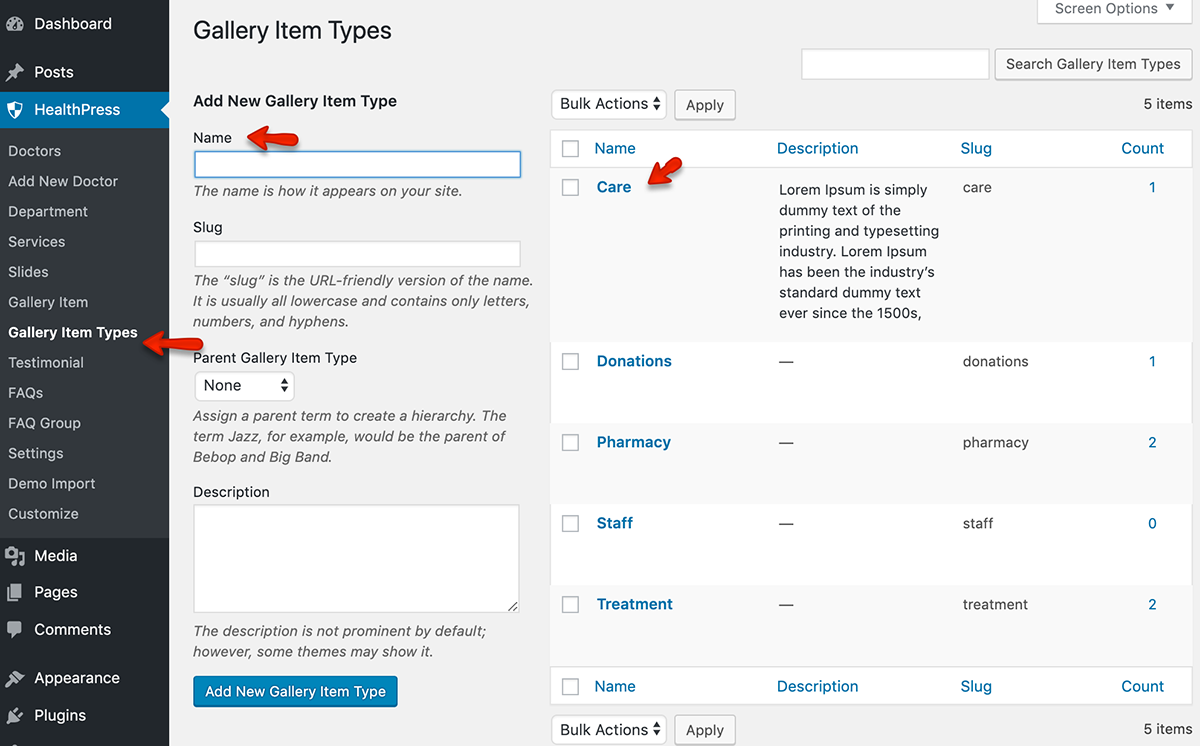Open Parent Gallery Item Type dropdown

[244, 386]
